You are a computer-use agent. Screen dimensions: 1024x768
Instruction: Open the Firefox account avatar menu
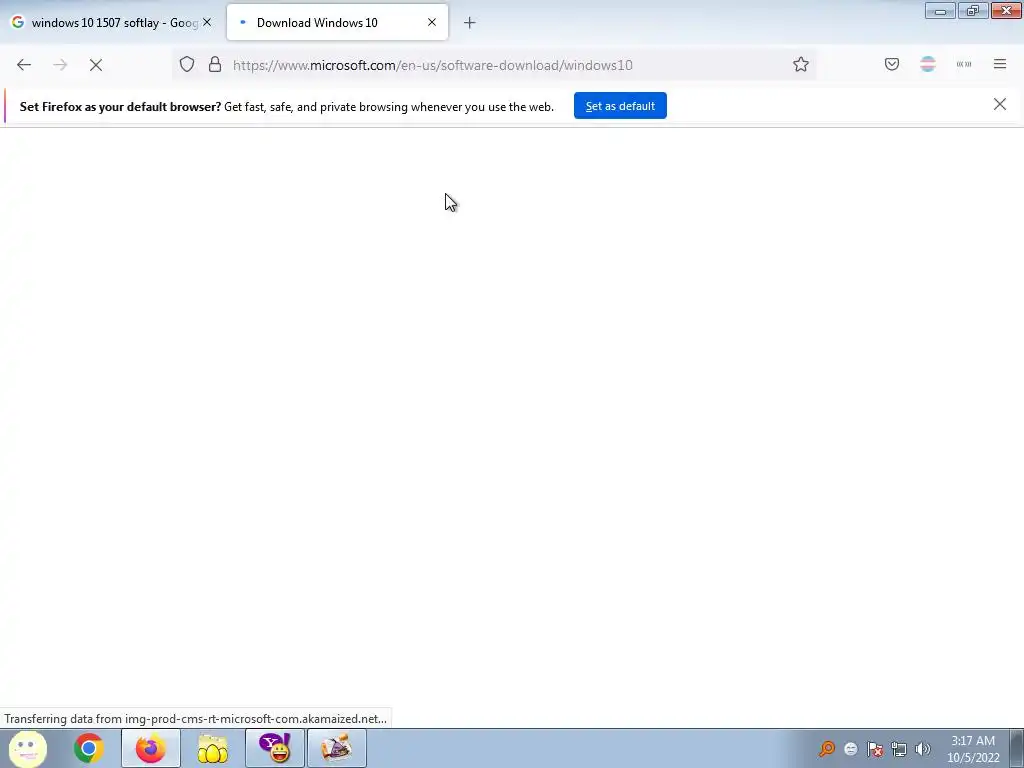click(x=928, y=64)
